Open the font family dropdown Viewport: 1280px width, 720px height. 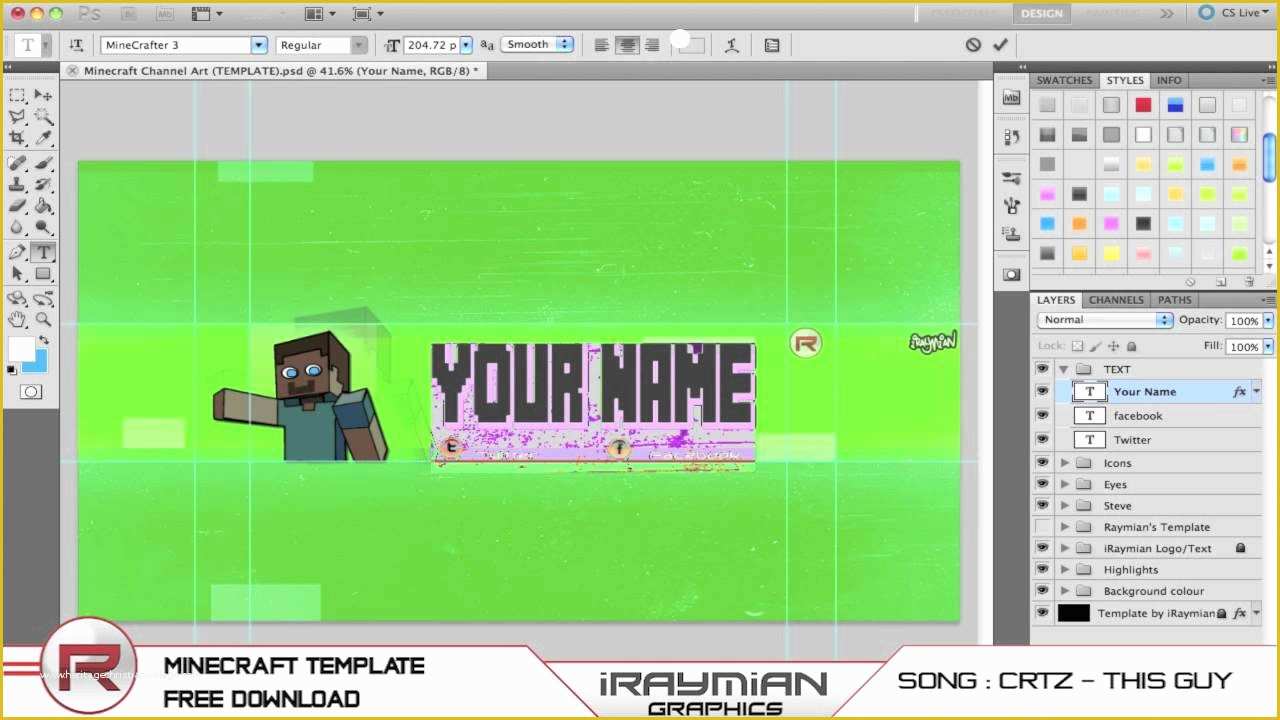click(x=259, y=45)
